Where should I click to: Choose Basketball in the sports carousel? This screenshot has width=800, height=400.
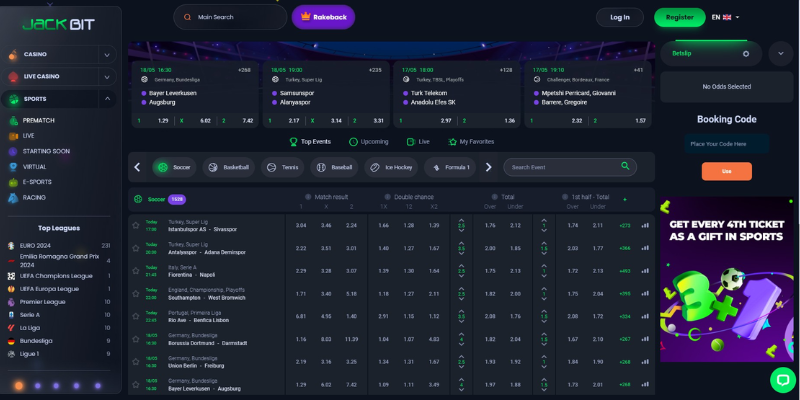coord(227,167)
